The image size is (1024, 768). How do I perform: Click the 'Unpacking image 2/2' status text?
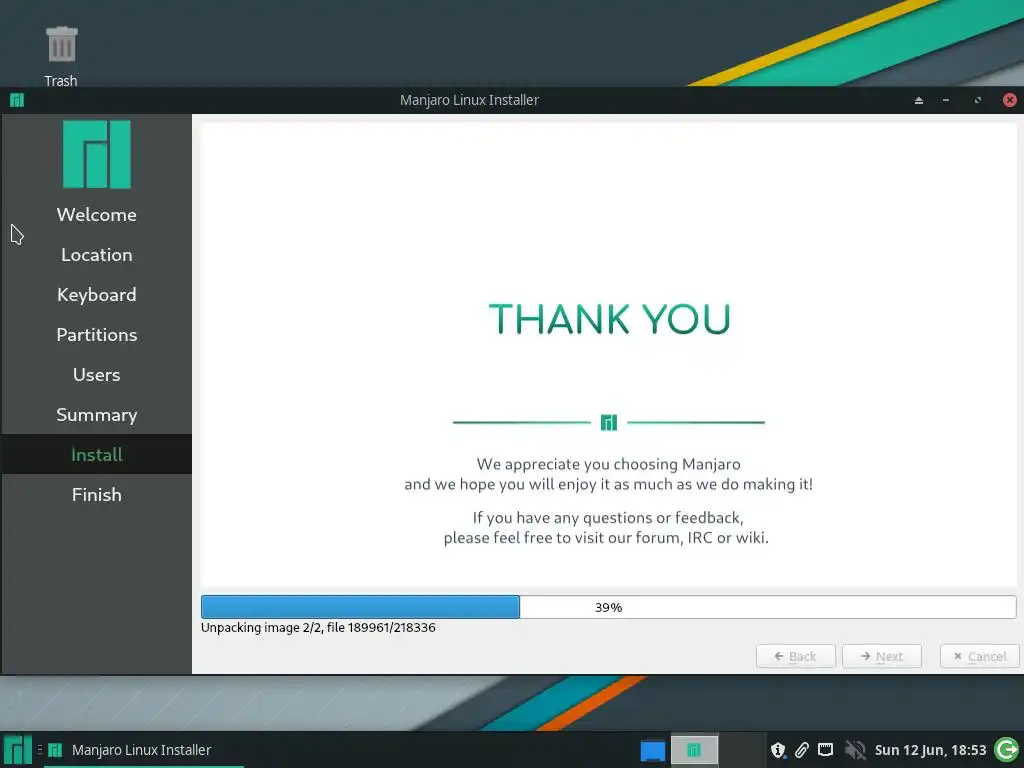click(318, 628)
